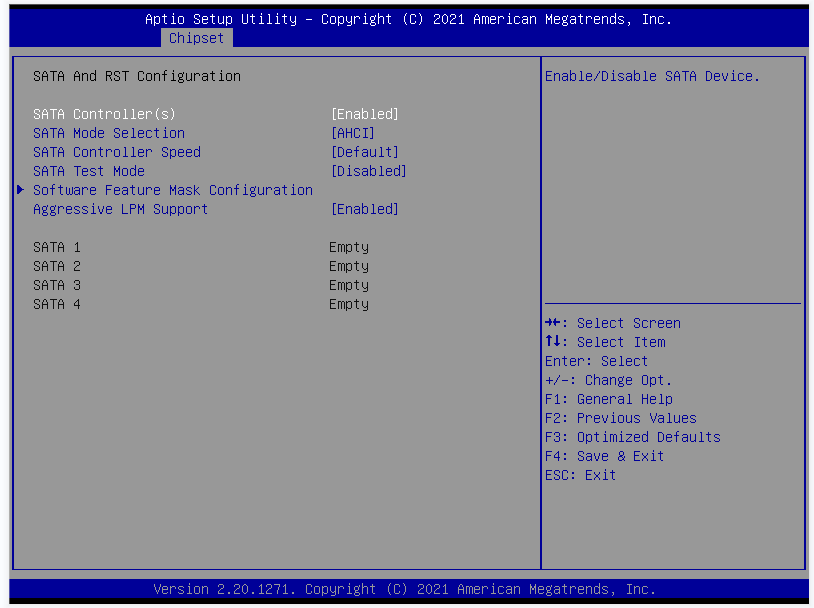Open the SATA Mode Selection AHCI option
814x608 pixels.
pyautogui.click(x=352, y=133)
